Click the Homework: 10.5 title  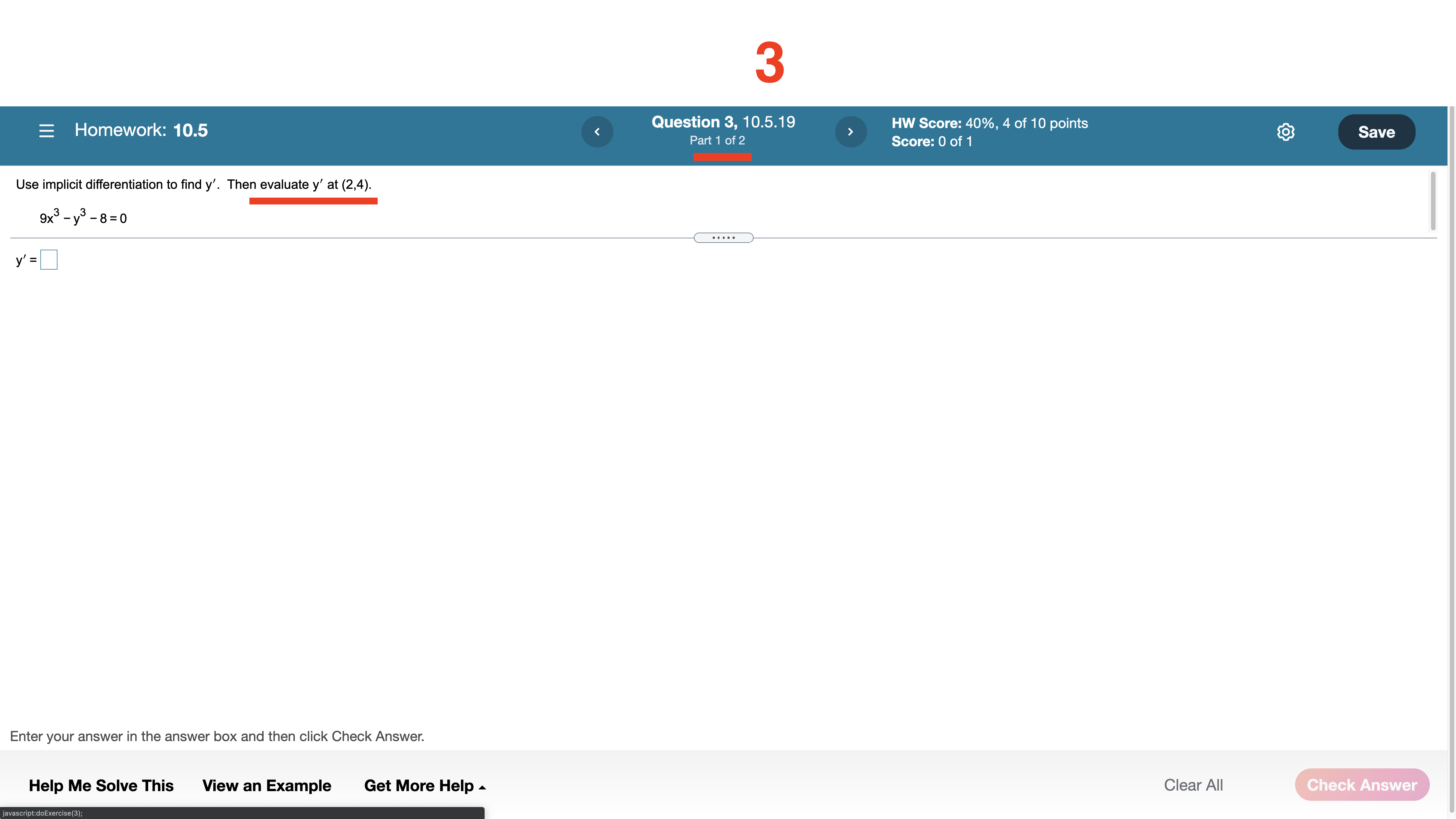pos(141,131)
